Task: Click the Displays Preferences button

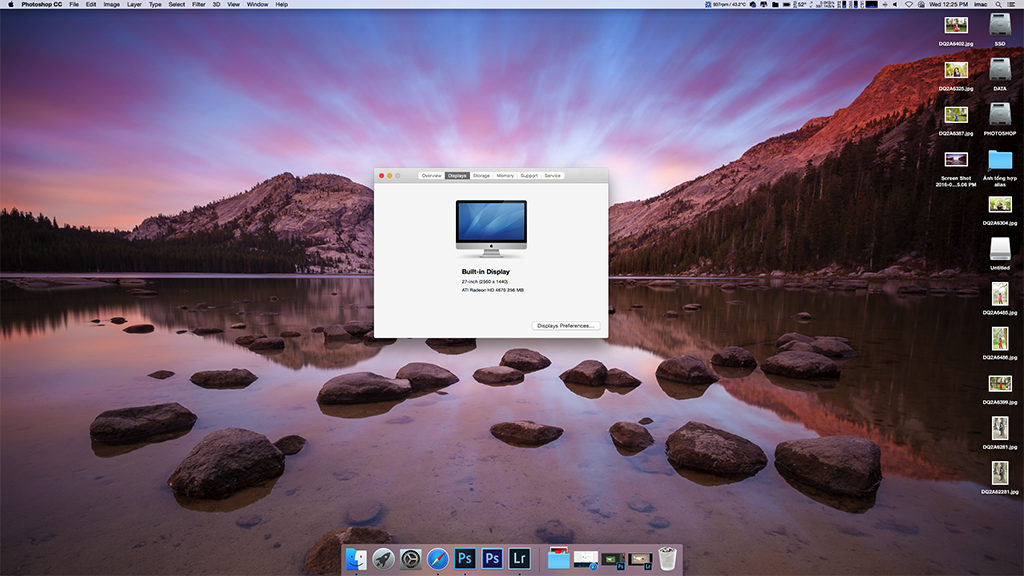Action: [x=566, y=325]
